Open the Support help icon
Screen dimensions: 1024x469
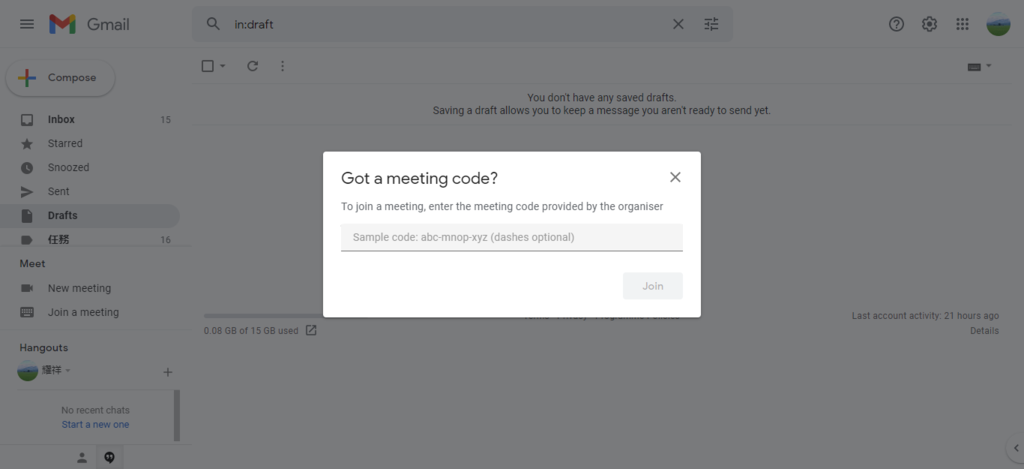[896, 24]
